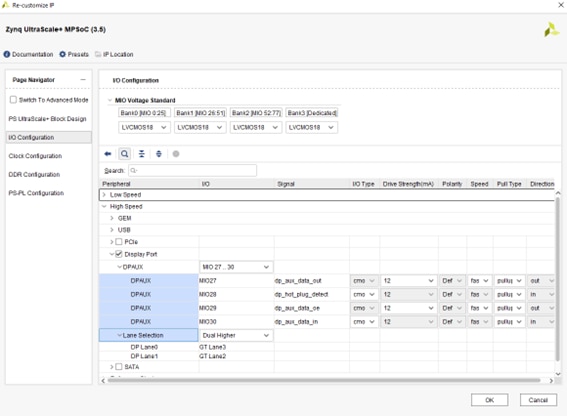Click the gray circle toolbar icon
567x416 pixels.
(176, 154)
